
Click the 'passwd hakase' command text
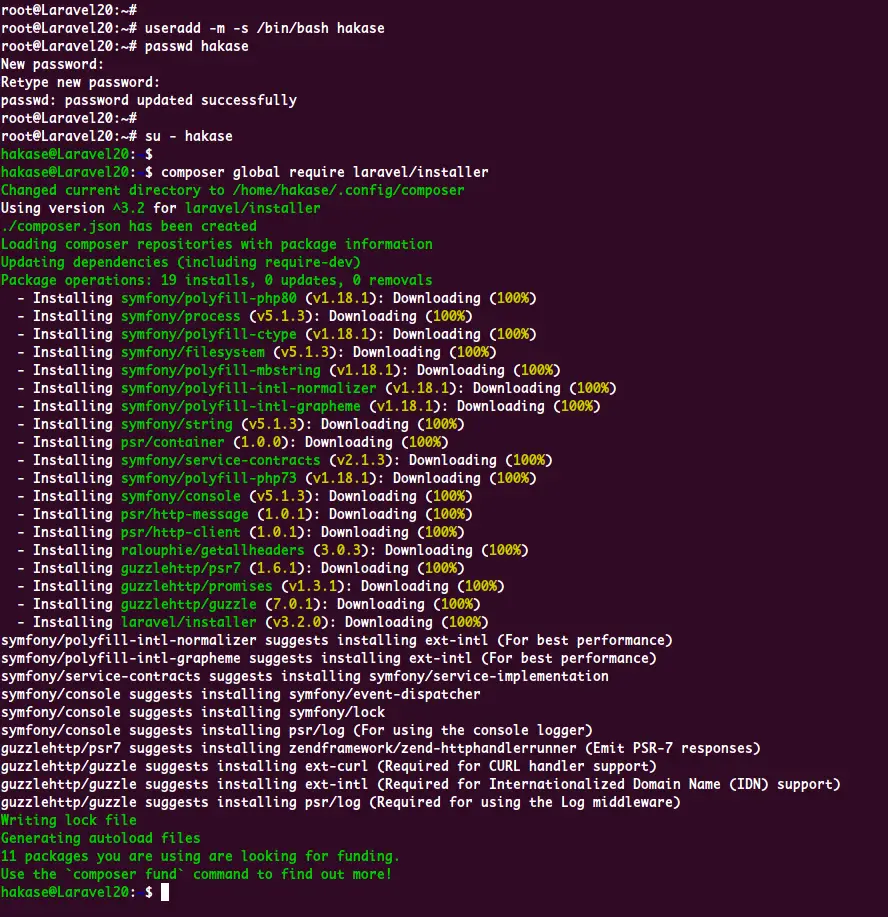click(197, 46)
